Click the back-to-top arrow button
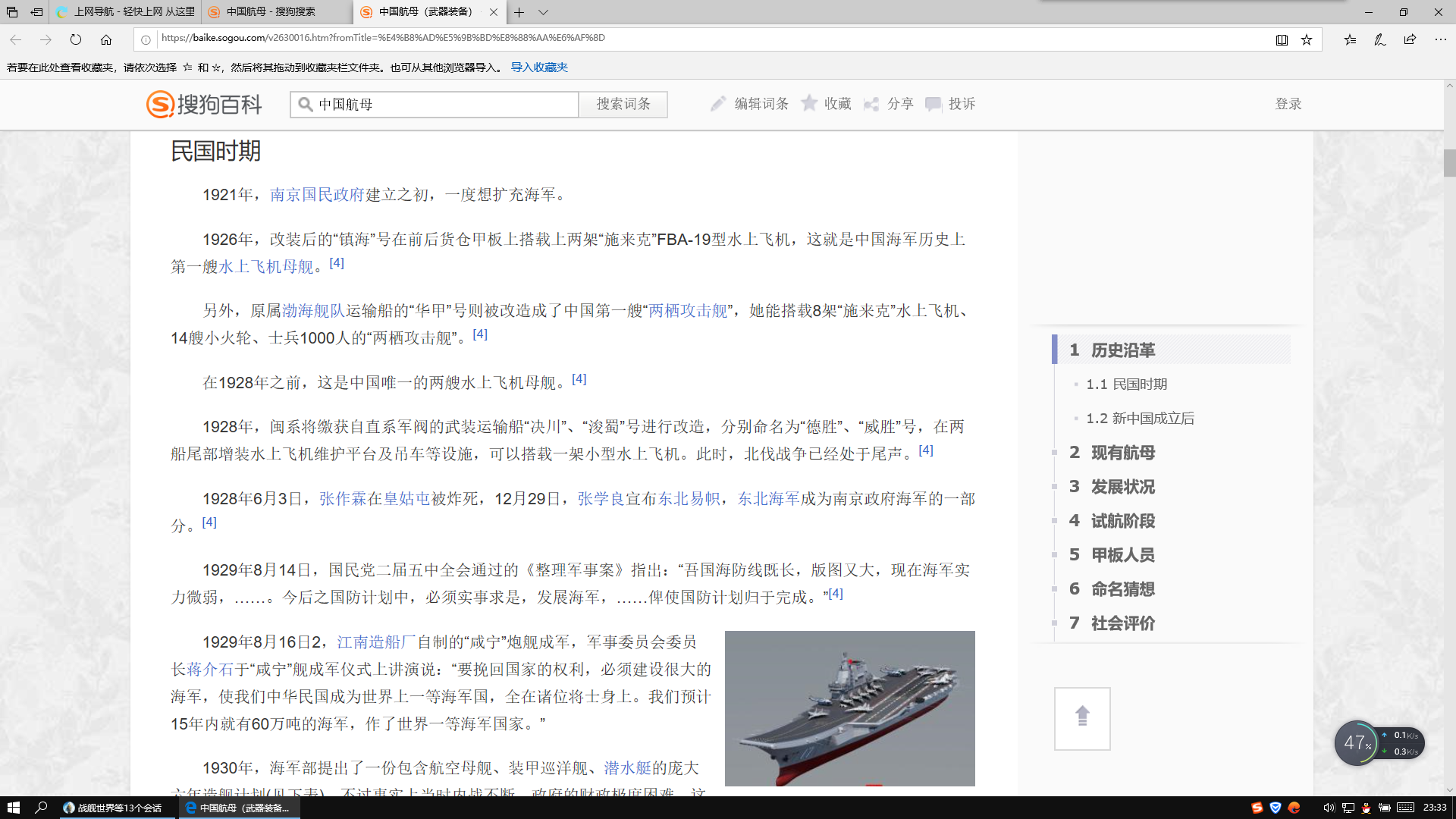 pos(1082,717)
